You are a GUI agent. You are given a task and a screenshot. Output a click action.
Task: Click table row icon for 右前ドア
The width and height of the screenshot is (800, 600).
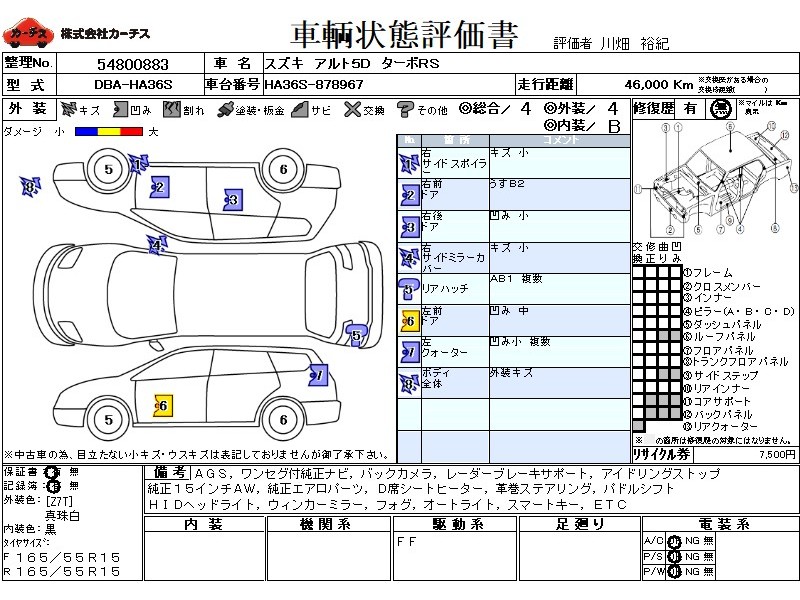tap(409, 195)
